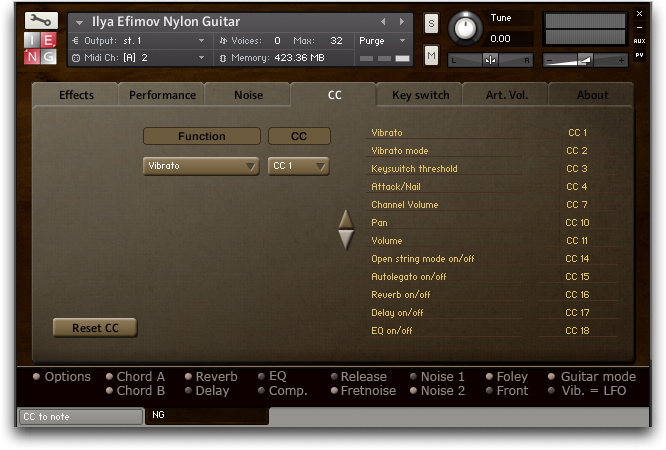Open the Purge dropdown menu
Screen dimensions: 666x450
(382, 41)
